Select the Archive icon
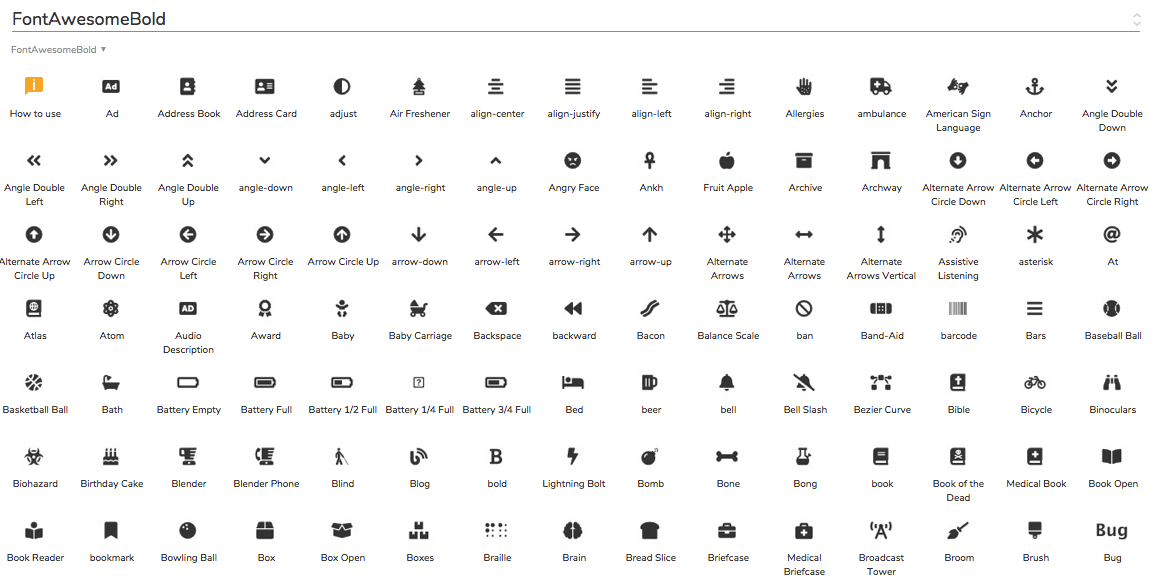This screenshot has width=1155, height=587. pos(804,161)
